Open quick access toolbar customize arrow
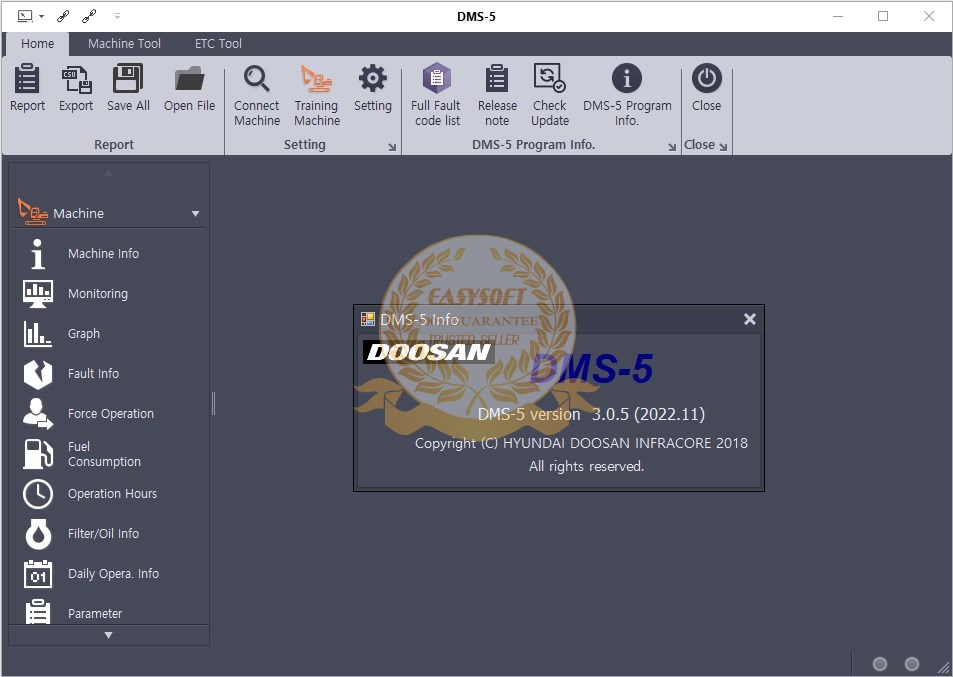The width and height of the screenshot is (953, 677). pyautogui.click(x=117, y=16)
